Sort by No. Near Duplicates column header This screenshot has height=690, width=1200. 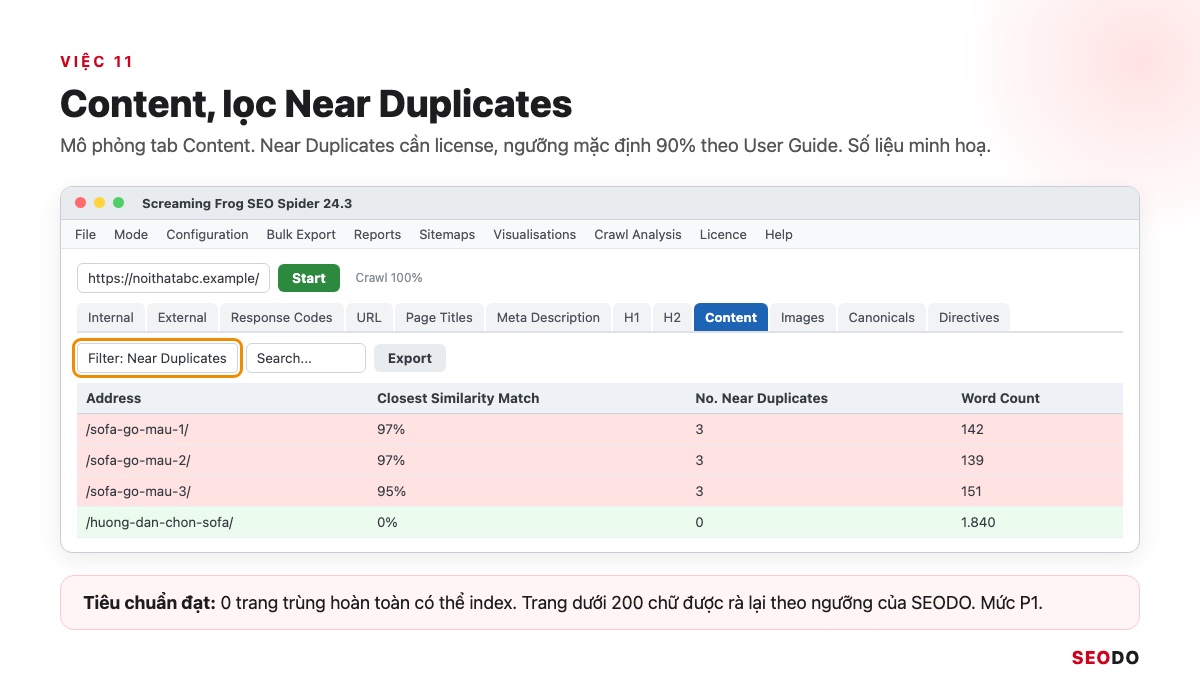(762, 398)
